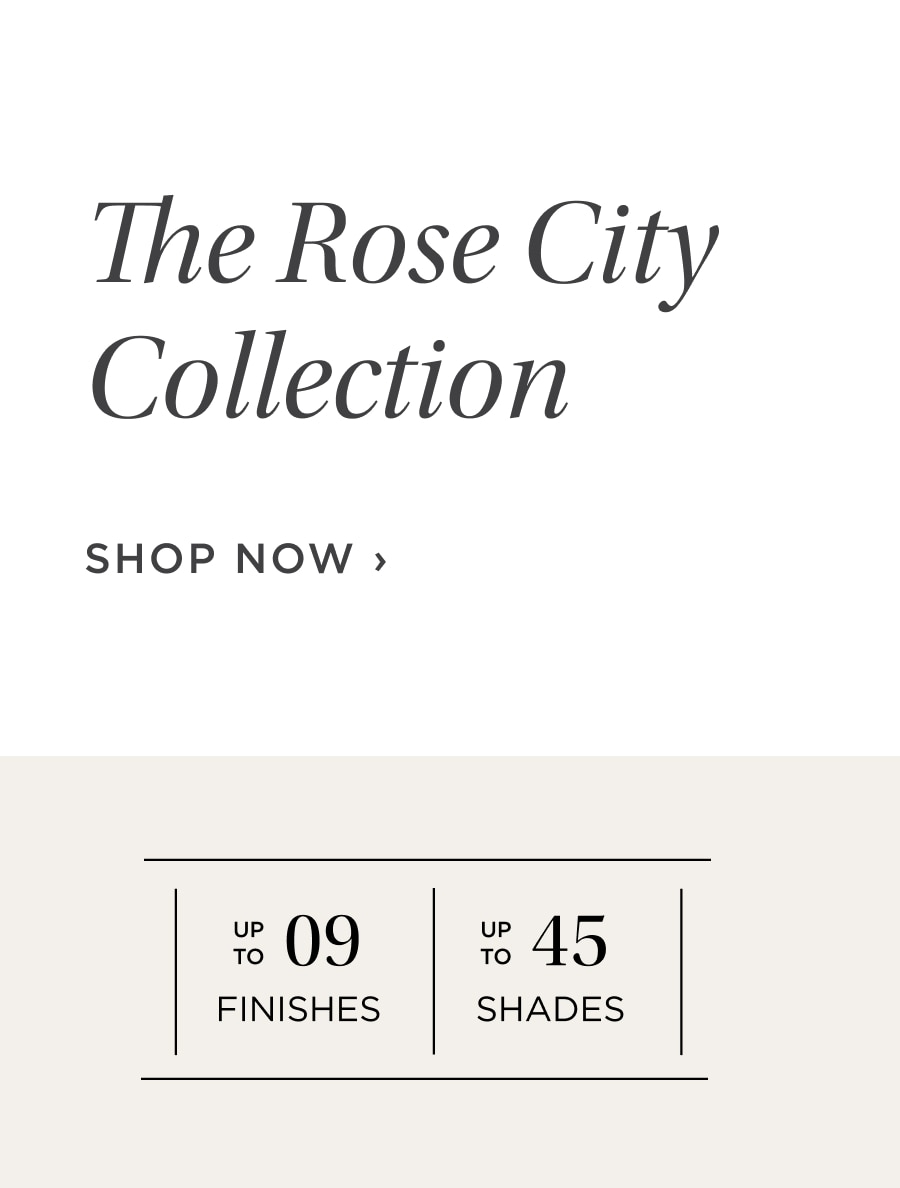Viewport: 900px width, 1188px height.
Task: Click the vertical line left of Finishes
Action: tap(176, 971)
